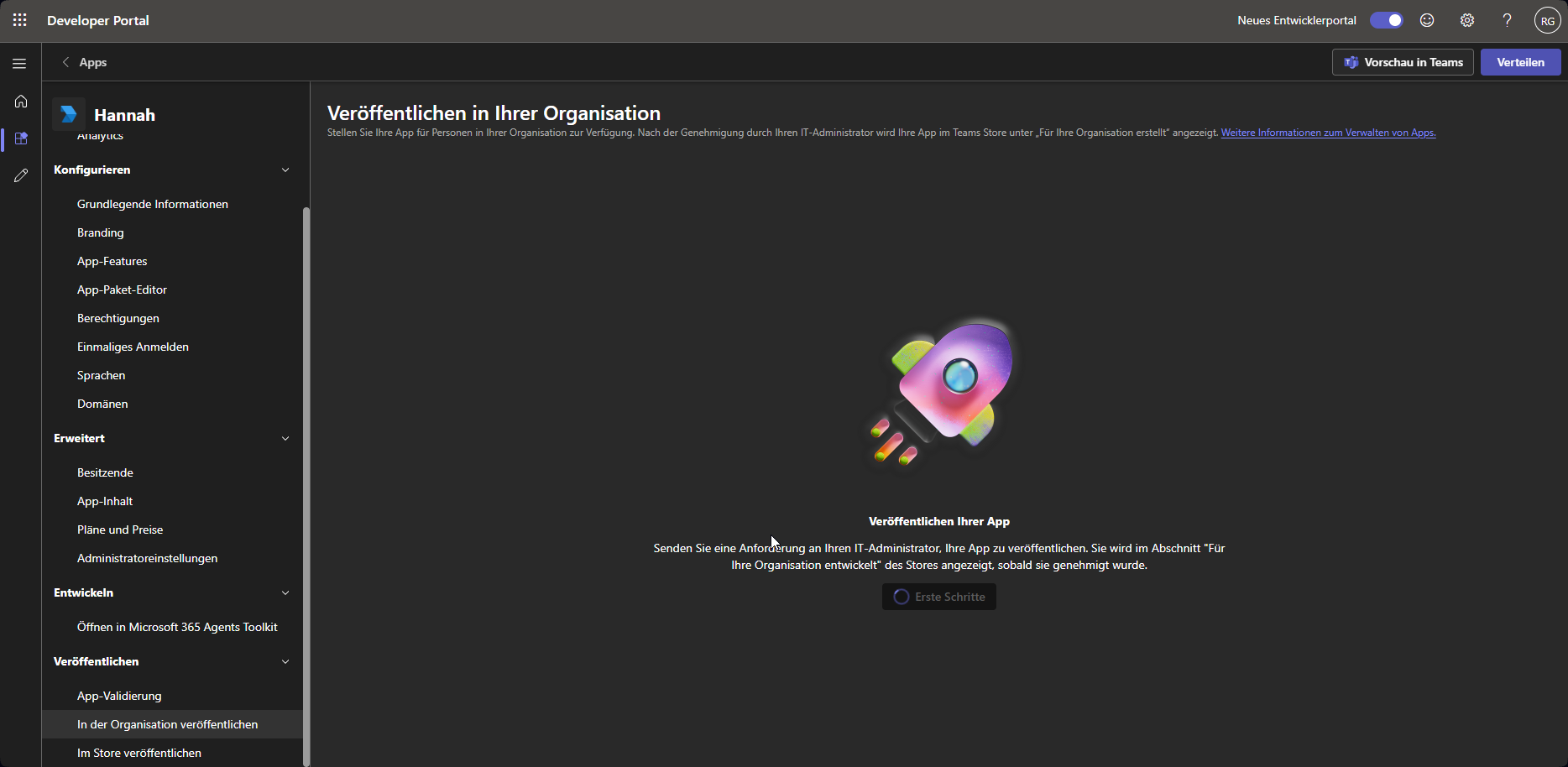Open the Tools pencil icon in the left rail
This screenshot has width=1568, height=767.
pyautogui.click(x=21, y=175)
